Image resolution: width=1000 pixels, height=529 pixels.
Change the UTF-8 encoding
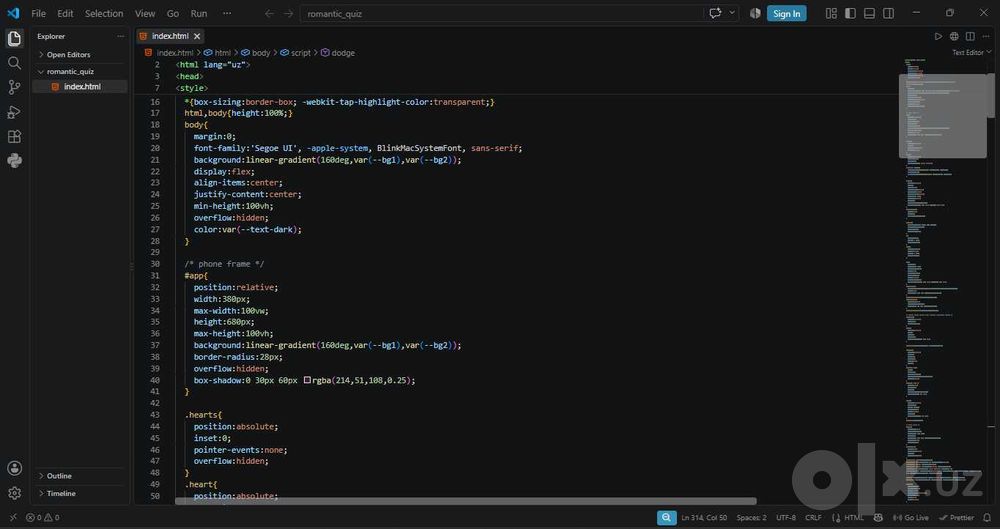(786, 518)
